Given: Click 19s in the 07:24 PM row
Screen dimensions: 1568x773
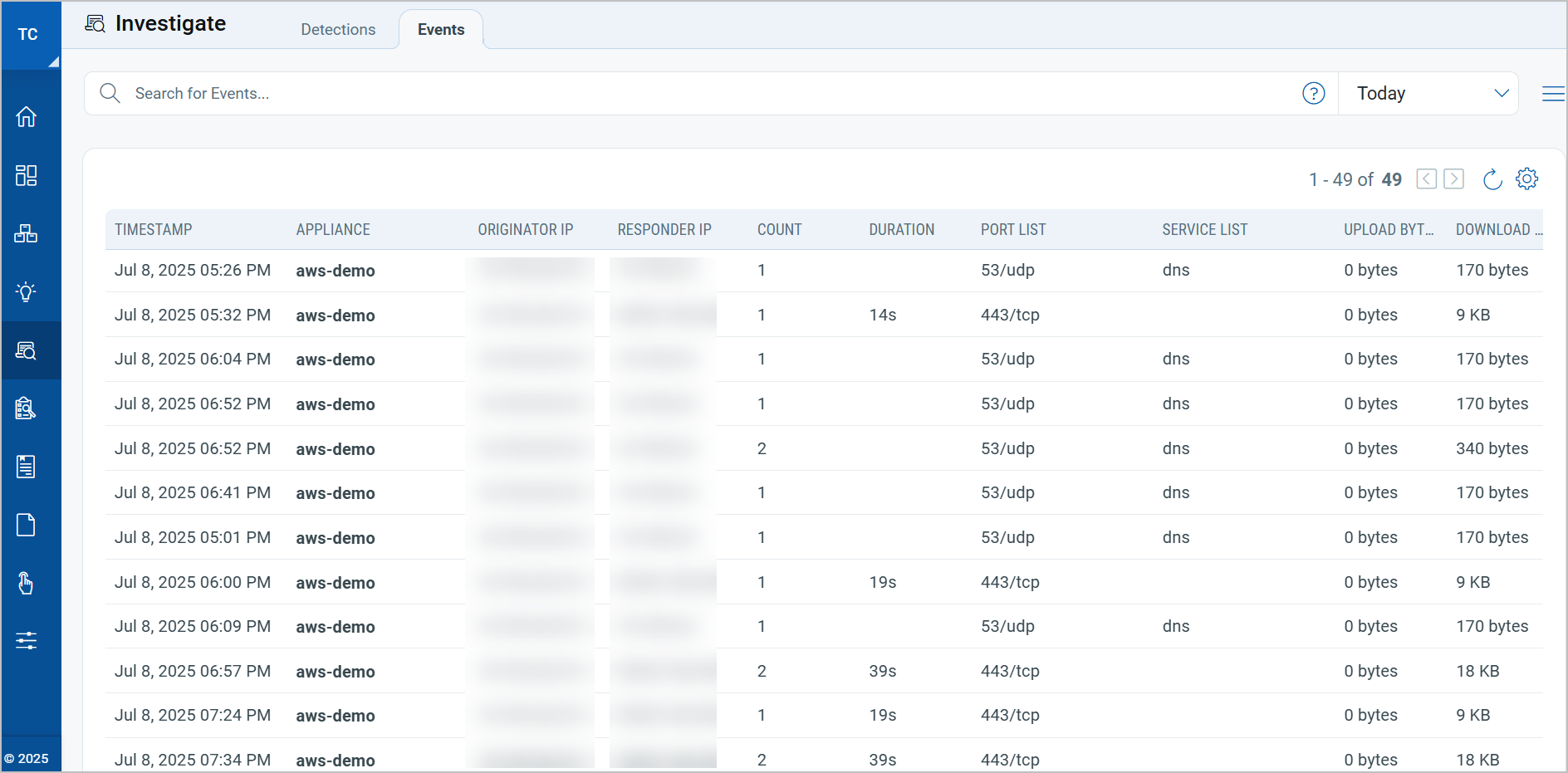Looking at the screenshot, I should pyautogui.click(x=883, y=715).
